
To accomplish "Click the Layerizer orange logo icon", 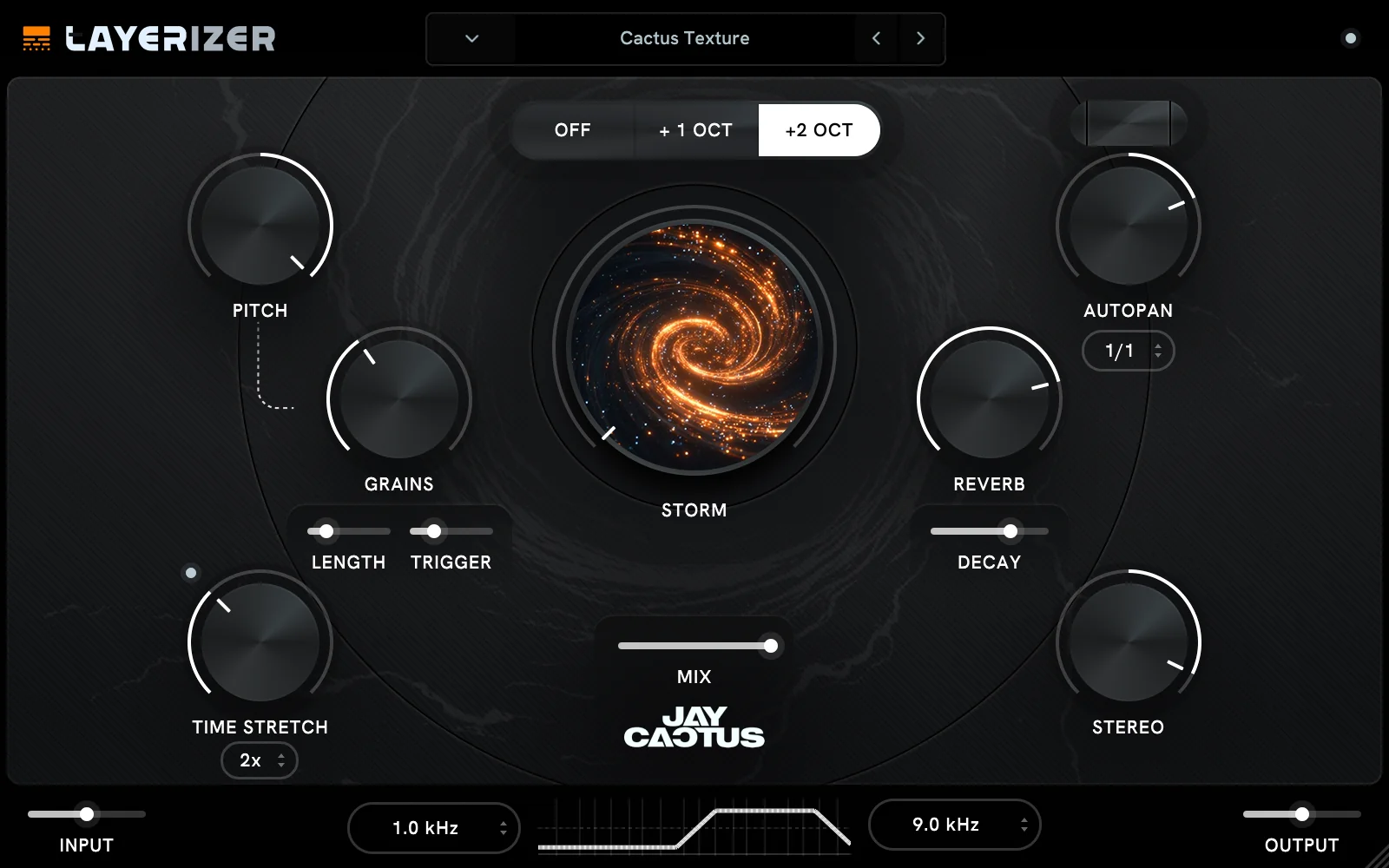I will coord(36,38).
